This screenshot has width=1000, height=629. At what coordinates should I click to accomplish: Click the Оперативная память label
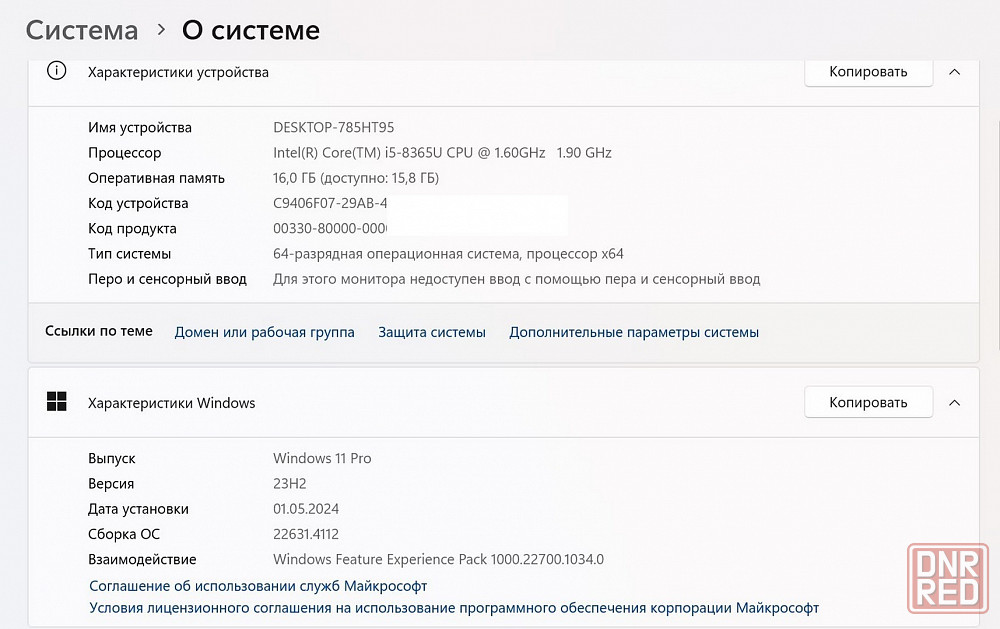(x=156, y=178)
